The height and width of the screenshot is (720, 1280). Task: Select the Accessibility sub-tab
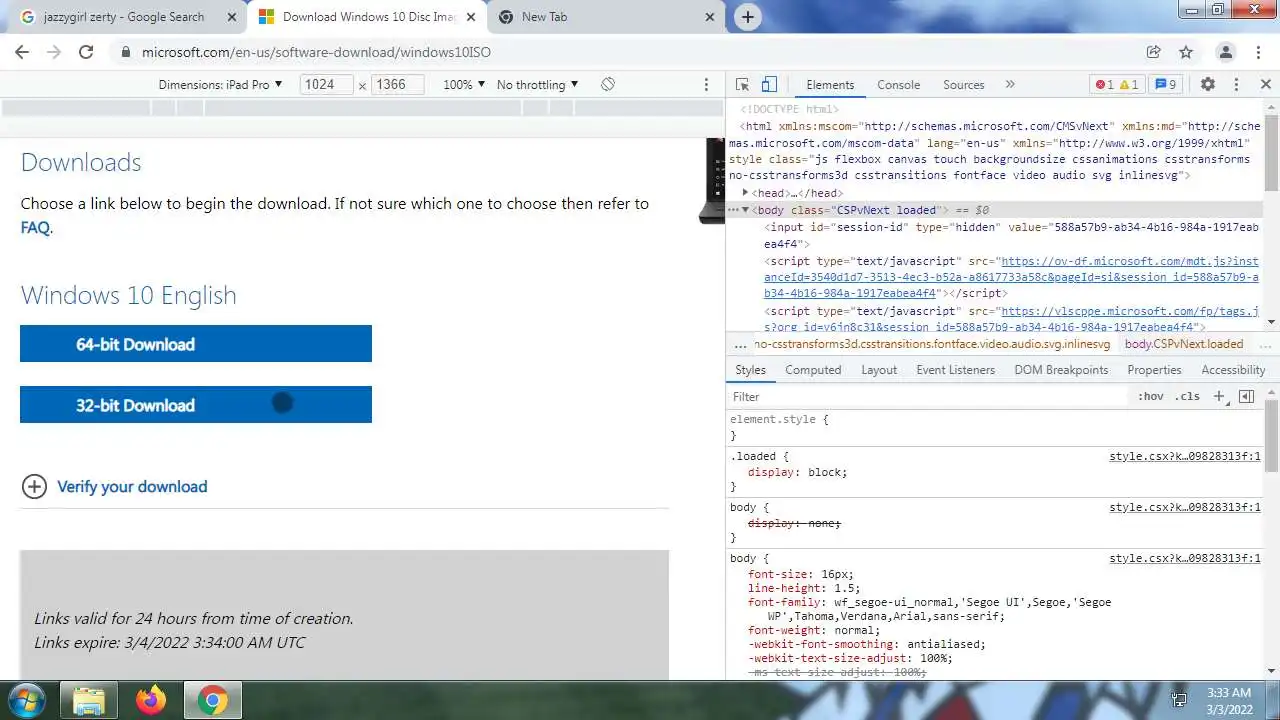[1233, 370]
